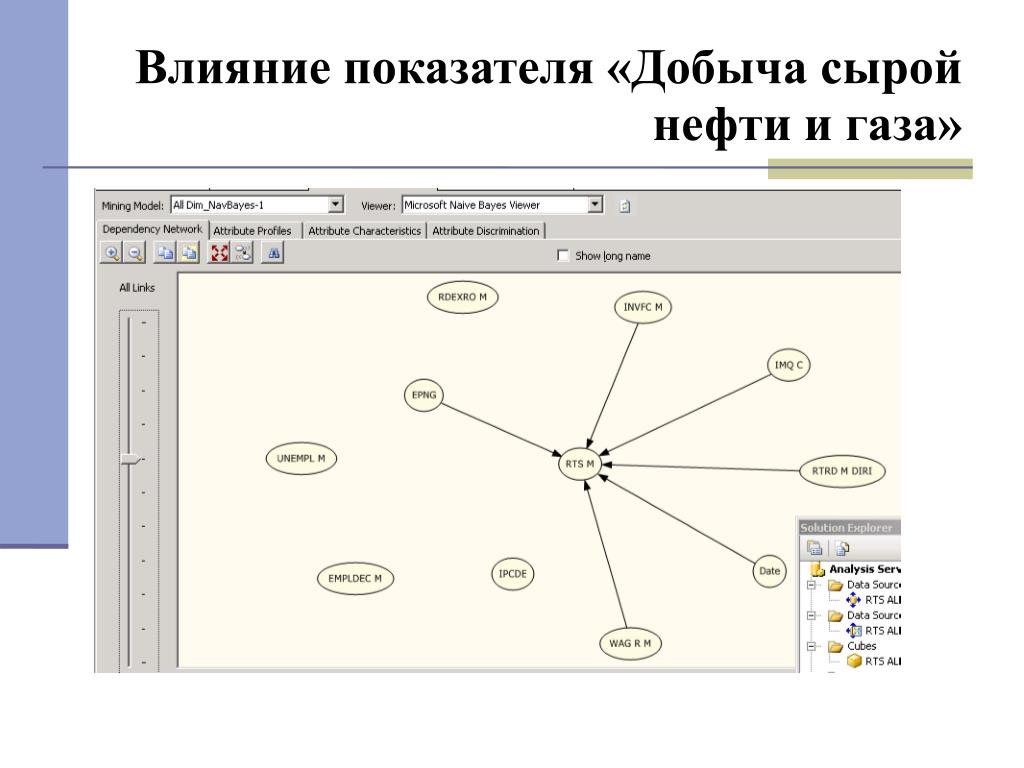Select the EMPLDEC M node
This screenshot has width=1024, height=768.
pyautogui.click(x=355, y=579)
